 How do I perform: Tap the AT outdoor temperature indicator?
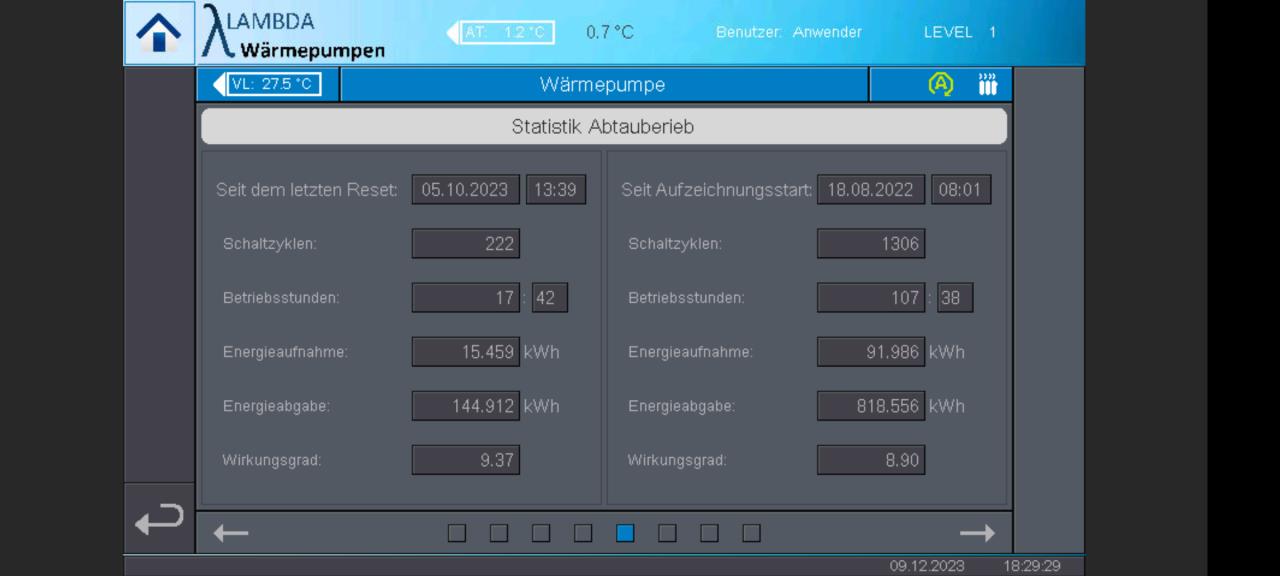tap(502, 33)
